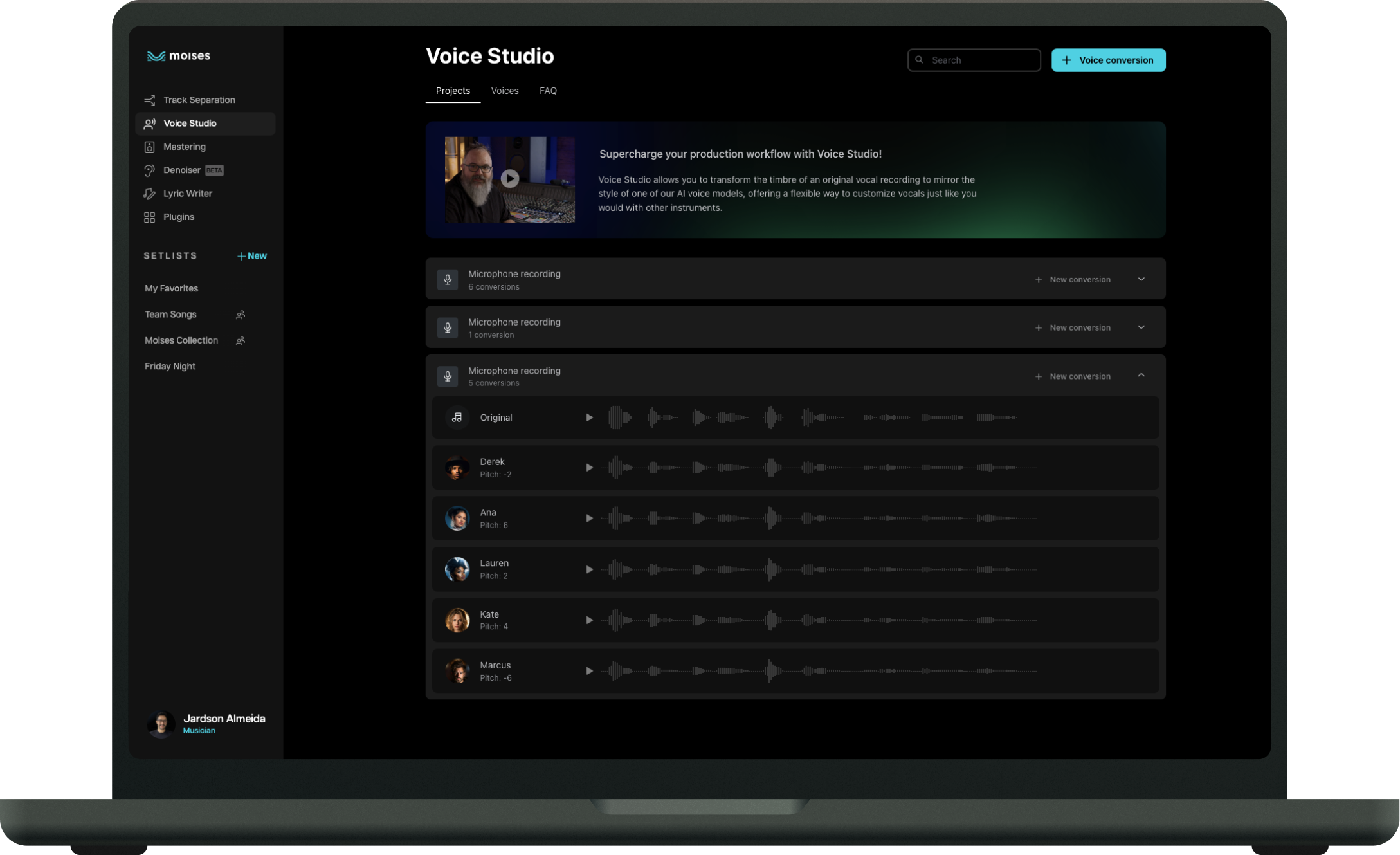Play the Original recording track

(589, 418)
